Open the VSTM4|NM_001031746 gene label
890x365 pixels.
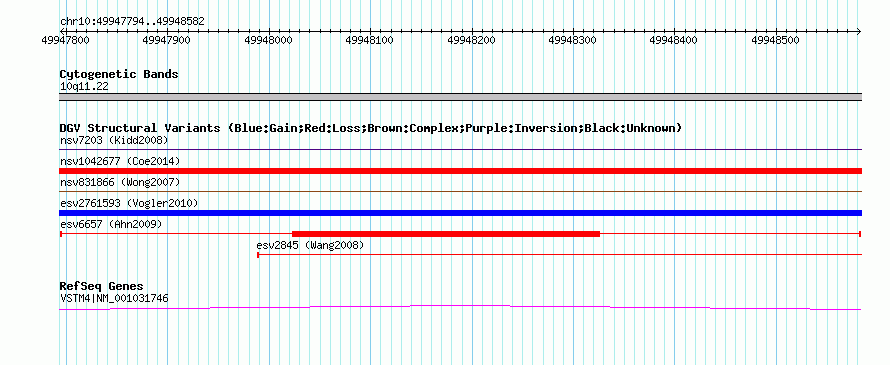click(114, 298)
